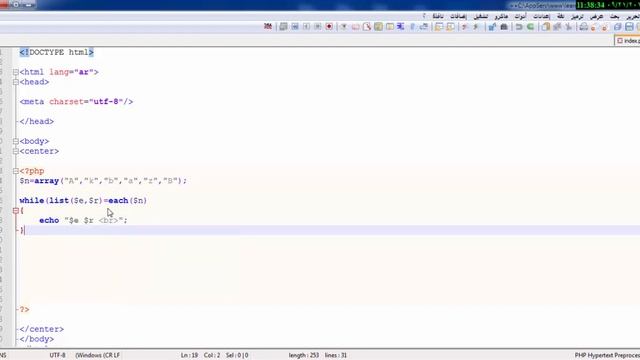Screen dimensions: 640x360
Task: Collapse the while loop brace fold marker
Action: 16,211
